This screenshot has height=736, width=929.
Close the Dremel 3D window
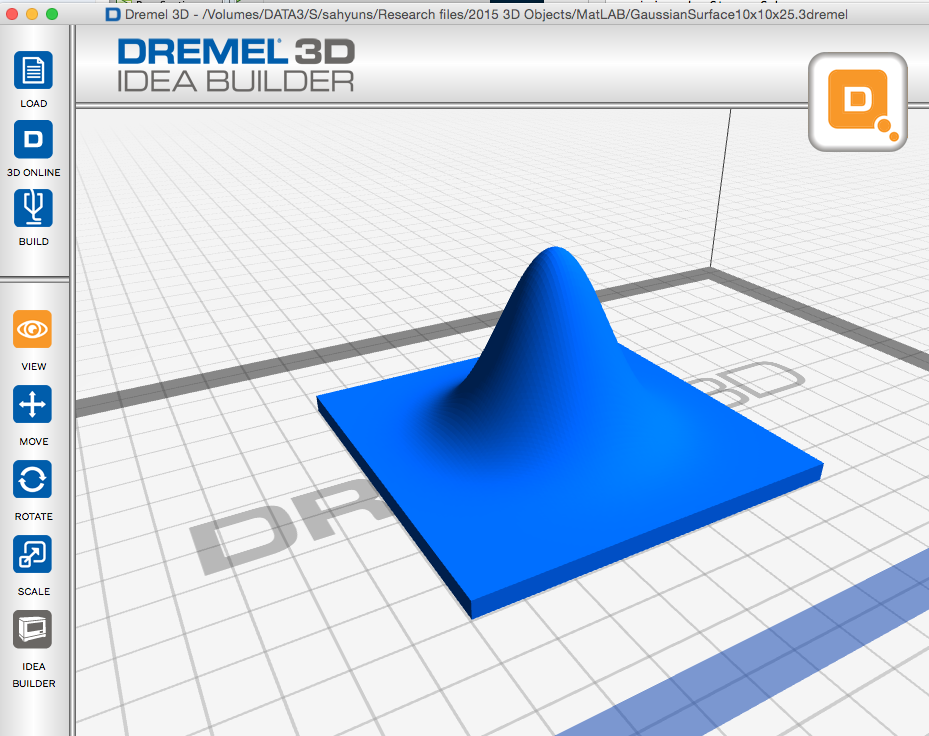pyautogui.click(x=12, y=14)
